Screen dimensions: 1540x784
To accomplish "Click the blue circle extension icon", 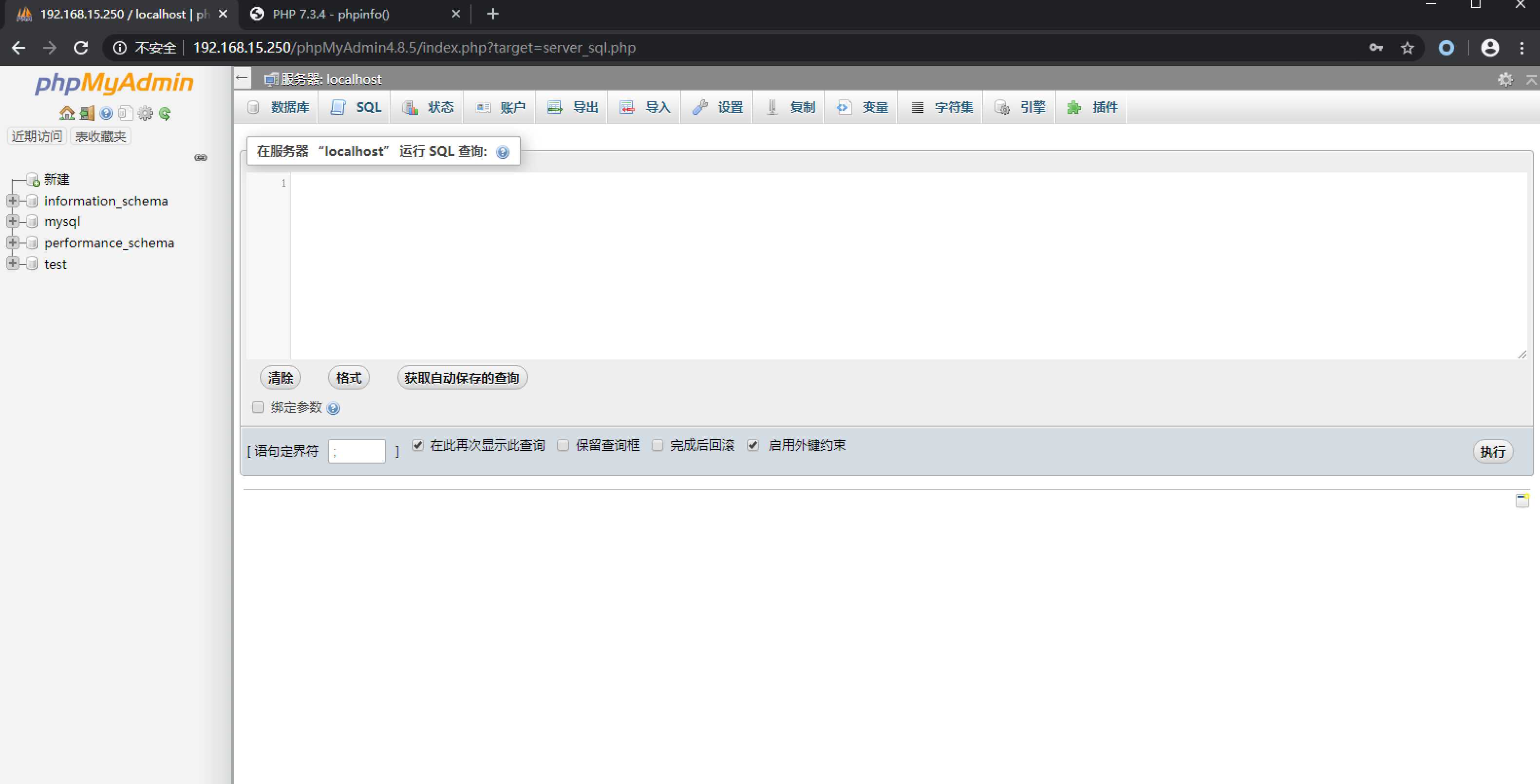I will 1446,47.
